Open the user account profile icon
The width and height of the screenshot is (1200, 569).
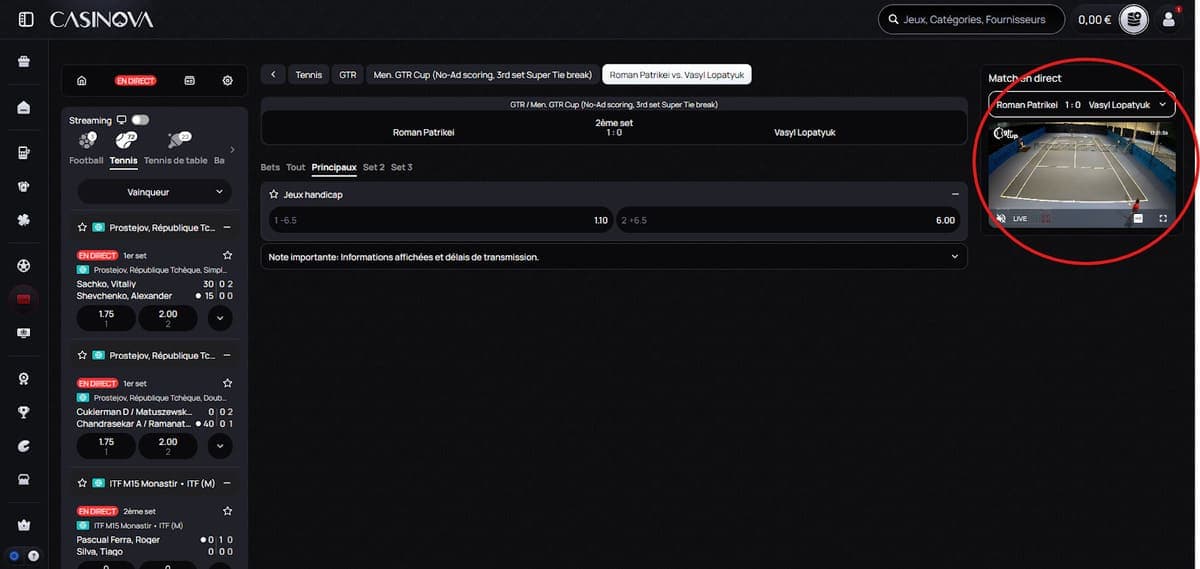(1168, 19)
